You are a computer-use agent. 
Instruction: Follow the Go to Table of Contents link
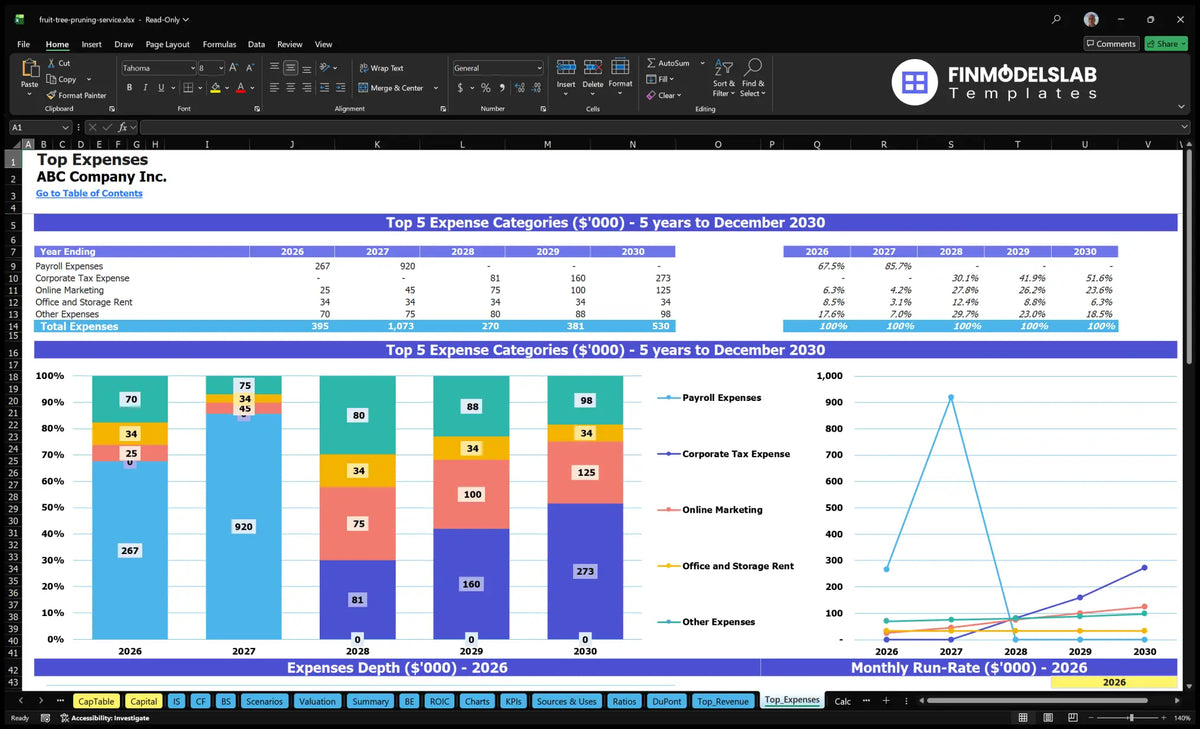pos(89,193)
